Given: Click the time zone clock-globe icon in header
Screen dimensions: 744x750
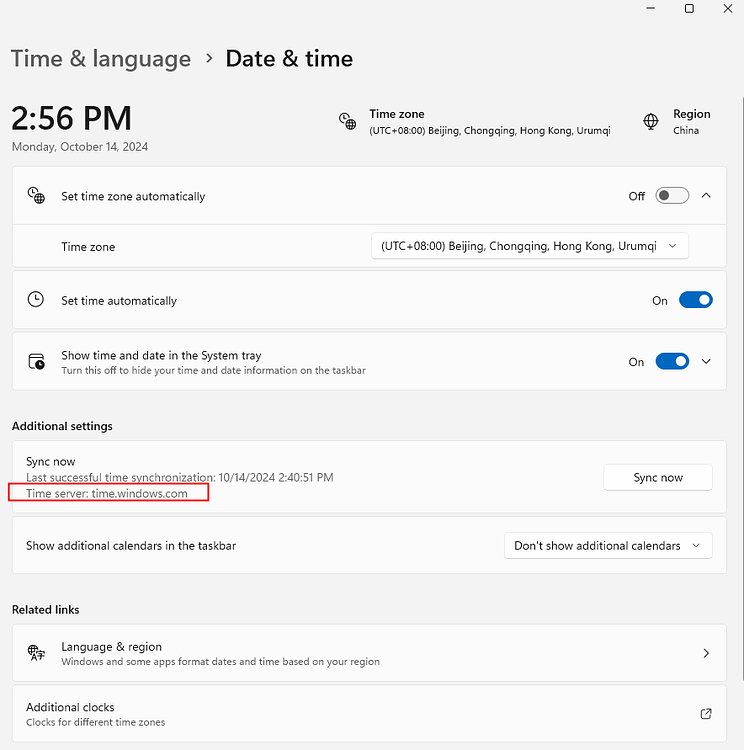Looking at the screenshot, I should pos(347,122).
